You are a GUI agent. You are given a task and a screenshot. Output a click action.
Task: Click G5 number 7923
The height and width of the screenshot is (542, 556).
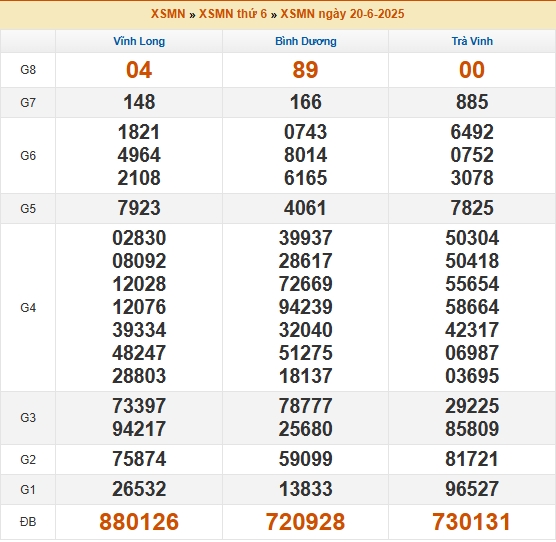tap(139, 208)
